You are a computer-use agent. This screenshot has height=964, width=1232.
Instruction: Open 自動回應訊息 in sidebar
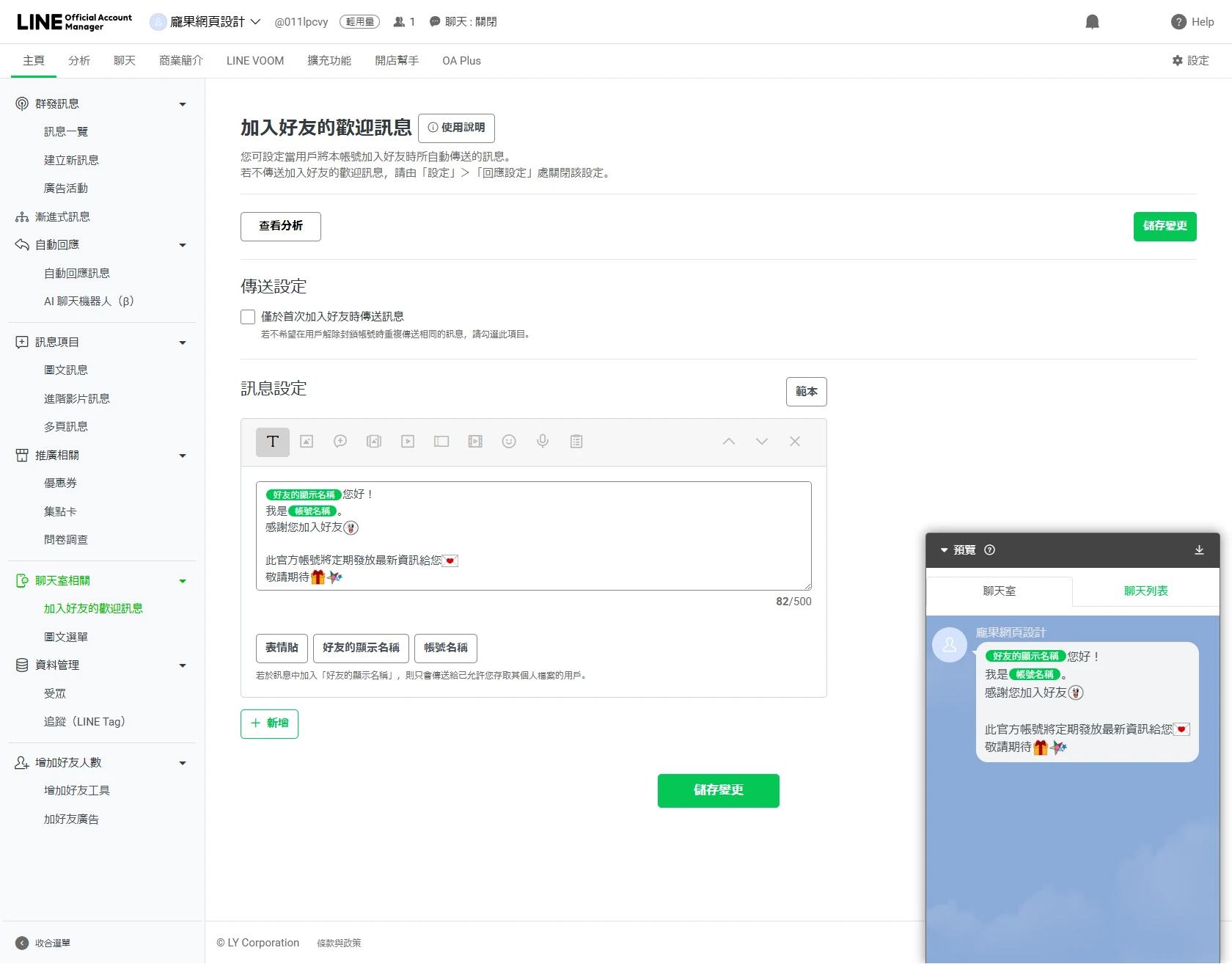pyautogui.click(x=77, y=274)
